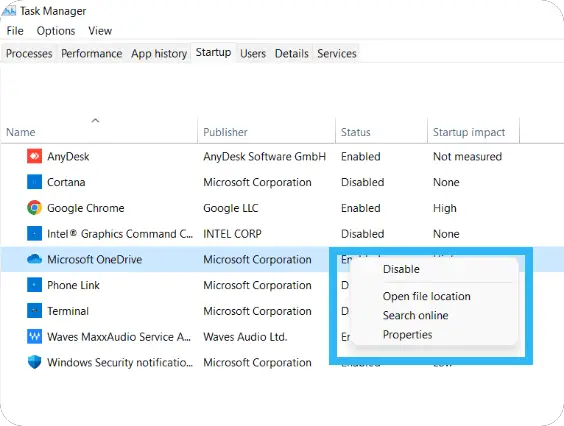Click the Google Chrome icon

(35, 208)
